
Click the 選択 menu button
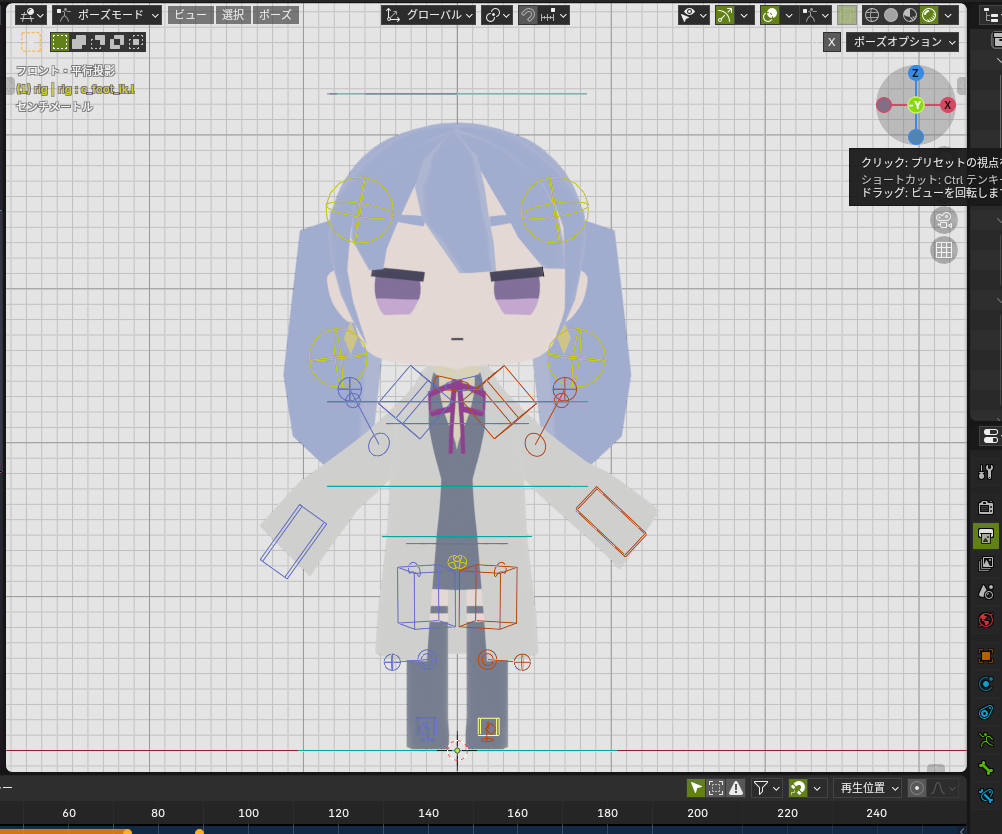click(x=233, y=15)
